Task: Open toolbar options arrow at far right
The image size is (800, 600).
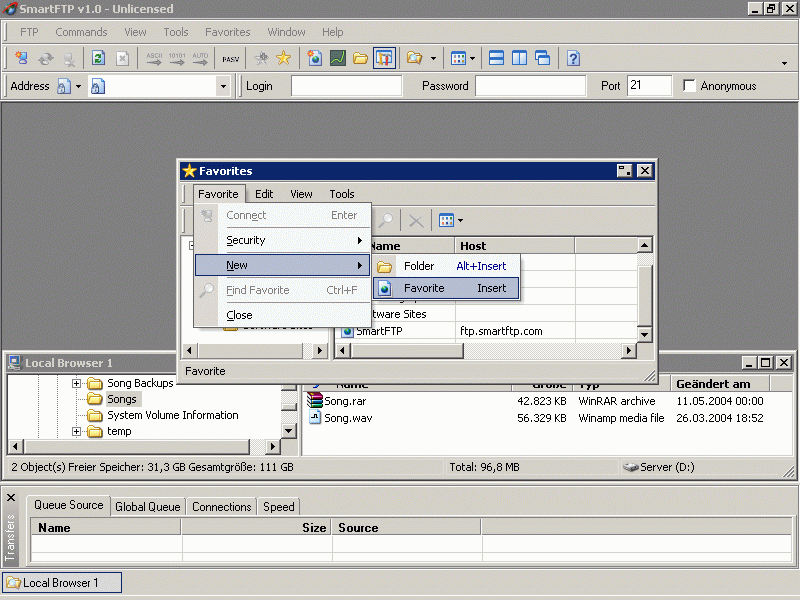Action: point(784,63)
